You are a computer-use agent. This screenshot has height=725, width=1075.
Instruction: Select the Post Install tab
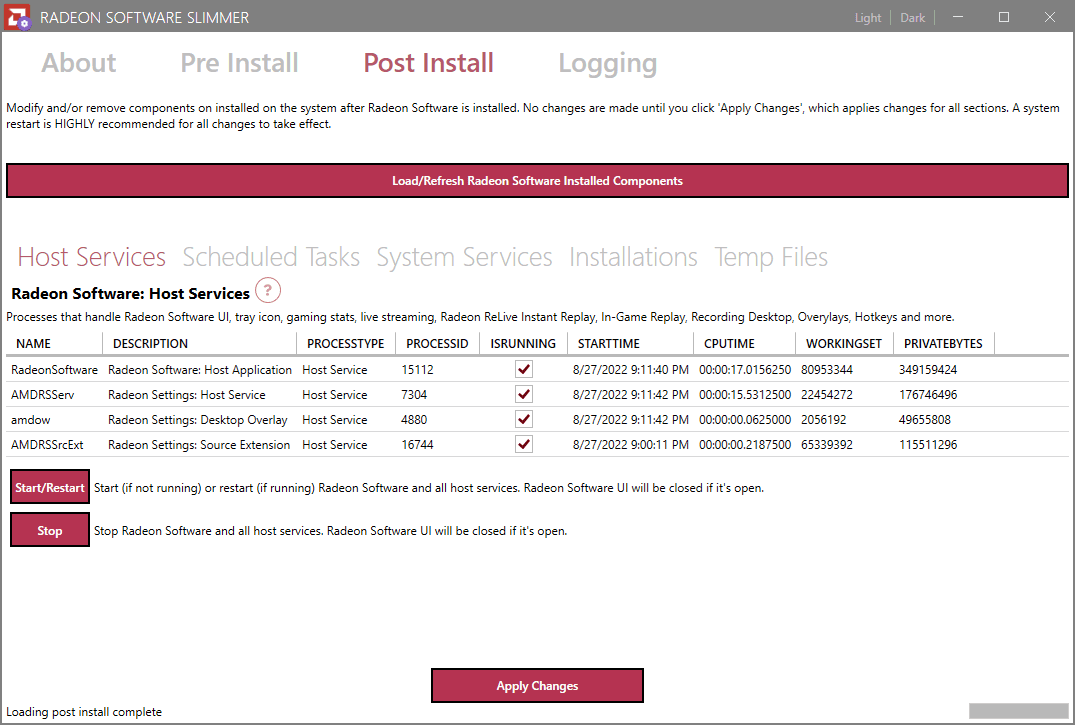coord(428,63)
